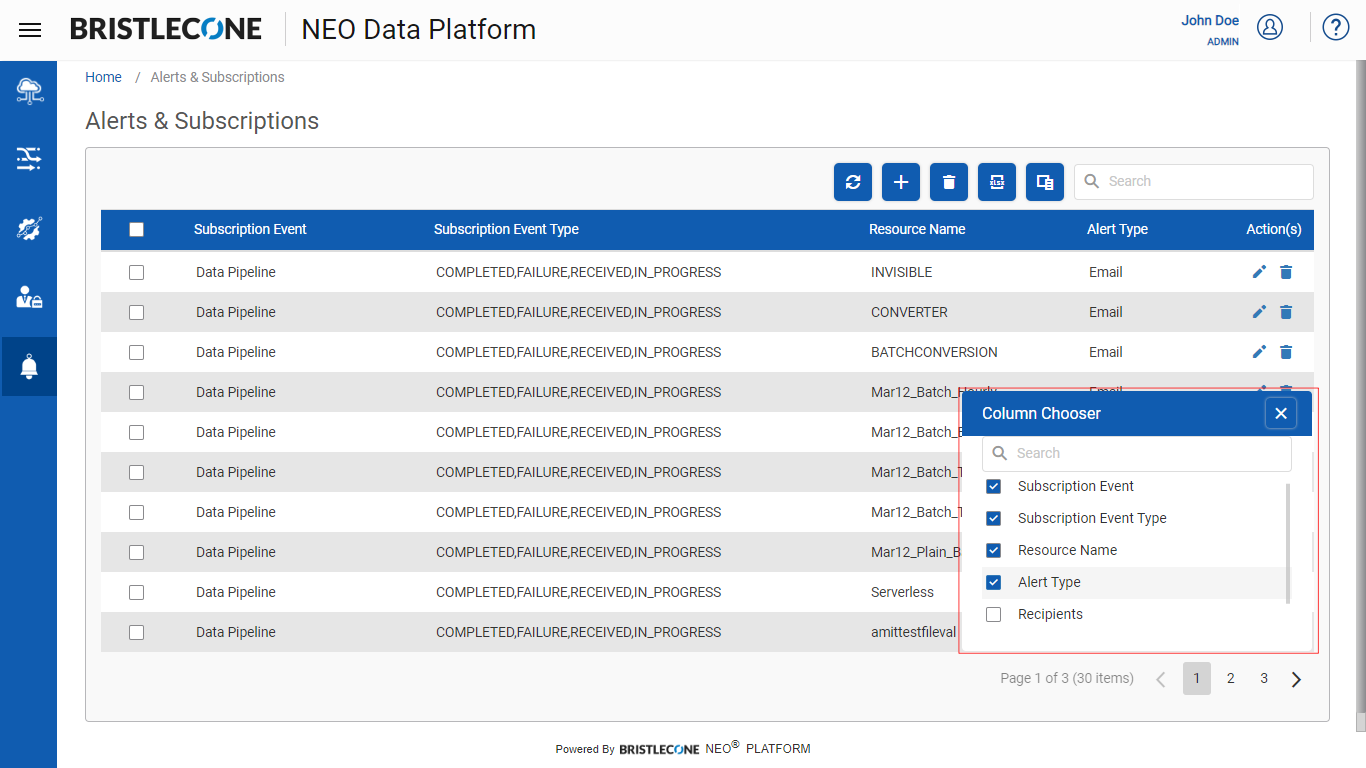
Task: Check the Serverless row checkbox
Action: tap(137, 592)
